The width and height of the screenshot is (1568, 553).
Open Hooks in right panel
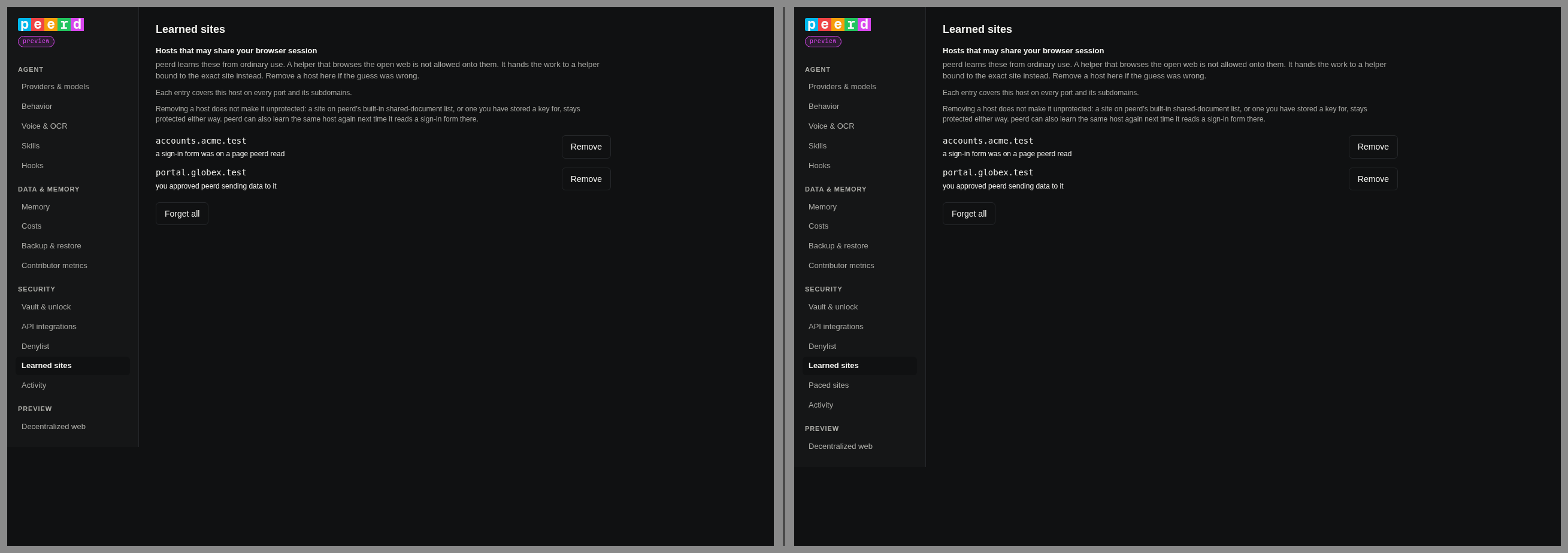859,165
